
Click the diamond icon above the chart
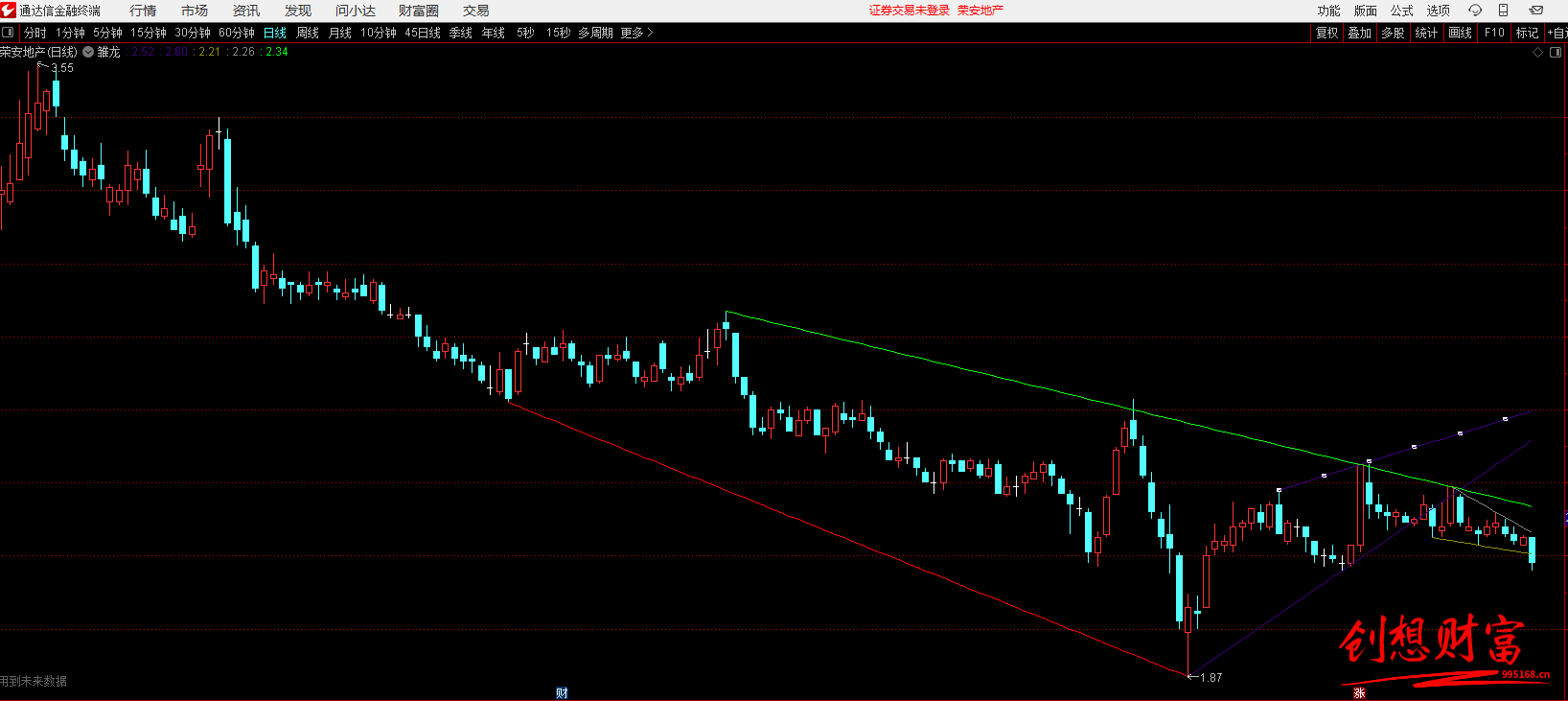(1538, 53)
